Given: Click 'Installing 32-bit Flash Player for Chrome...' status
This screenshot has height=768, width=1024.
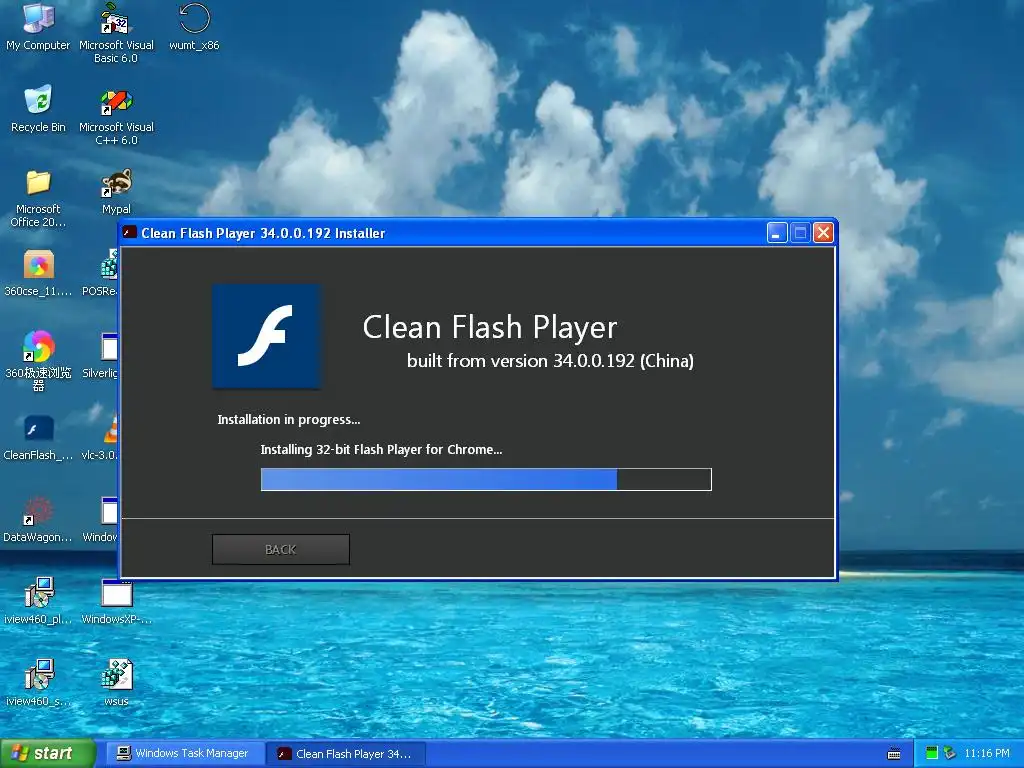Looking at the screenshot, I should point(381,449).
